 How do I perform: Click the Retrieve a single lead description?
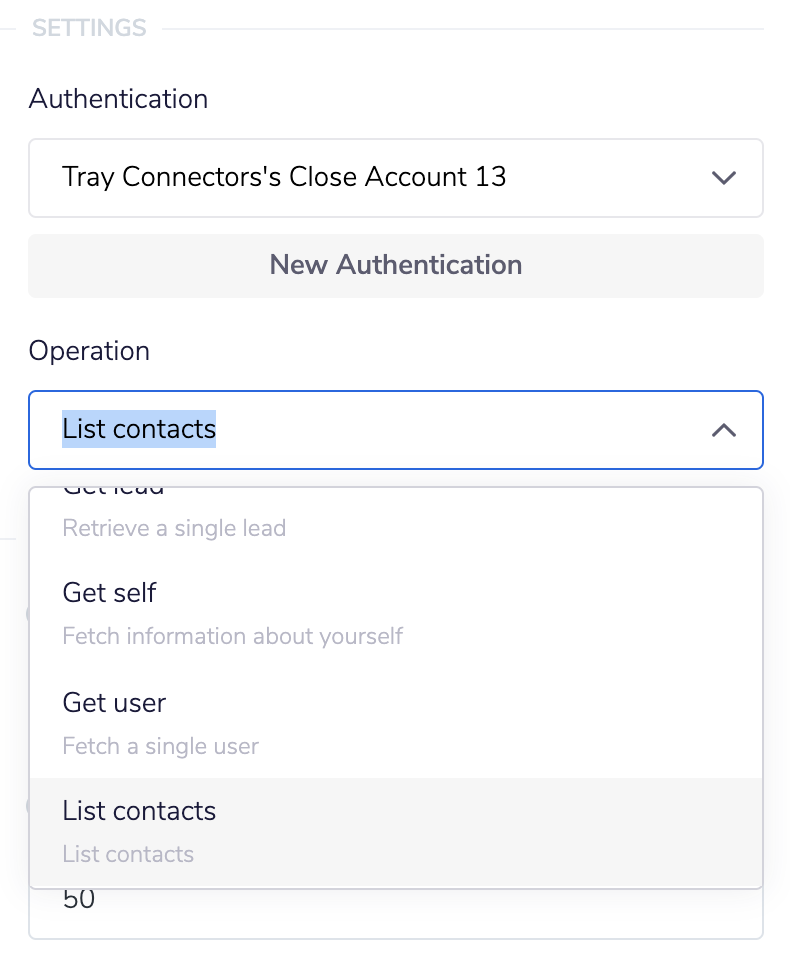click(174, 528)
